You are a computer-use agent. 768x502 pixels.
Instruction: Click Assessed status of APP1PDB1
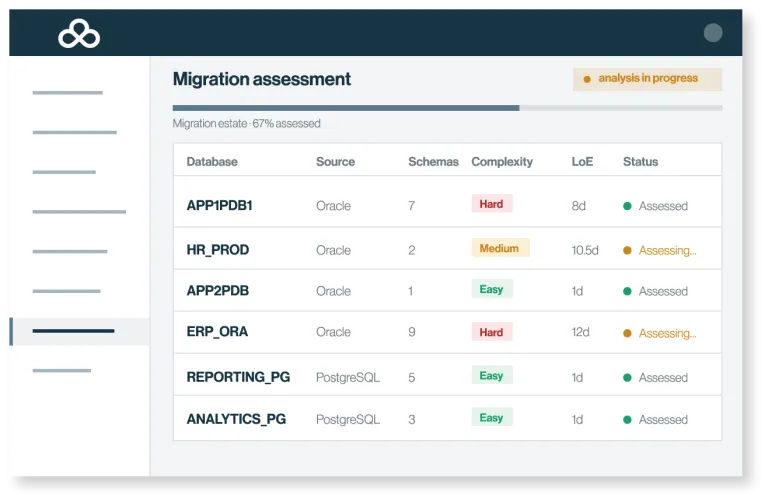click(655, 206)
